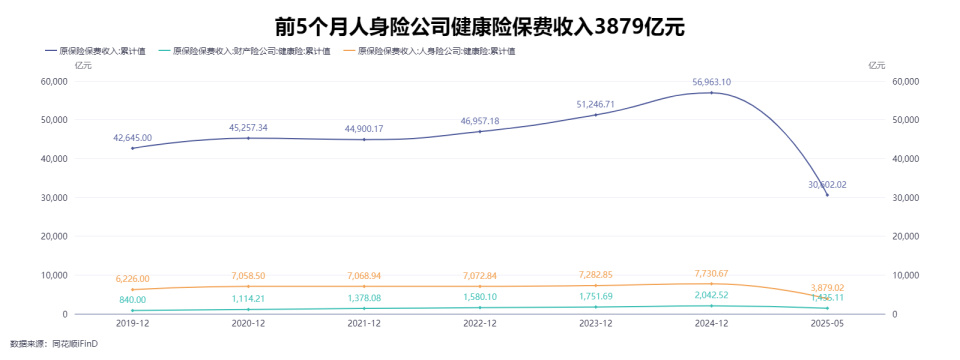
Task: Click the 51,246.71 data label
Action: [x=596, y=105]
